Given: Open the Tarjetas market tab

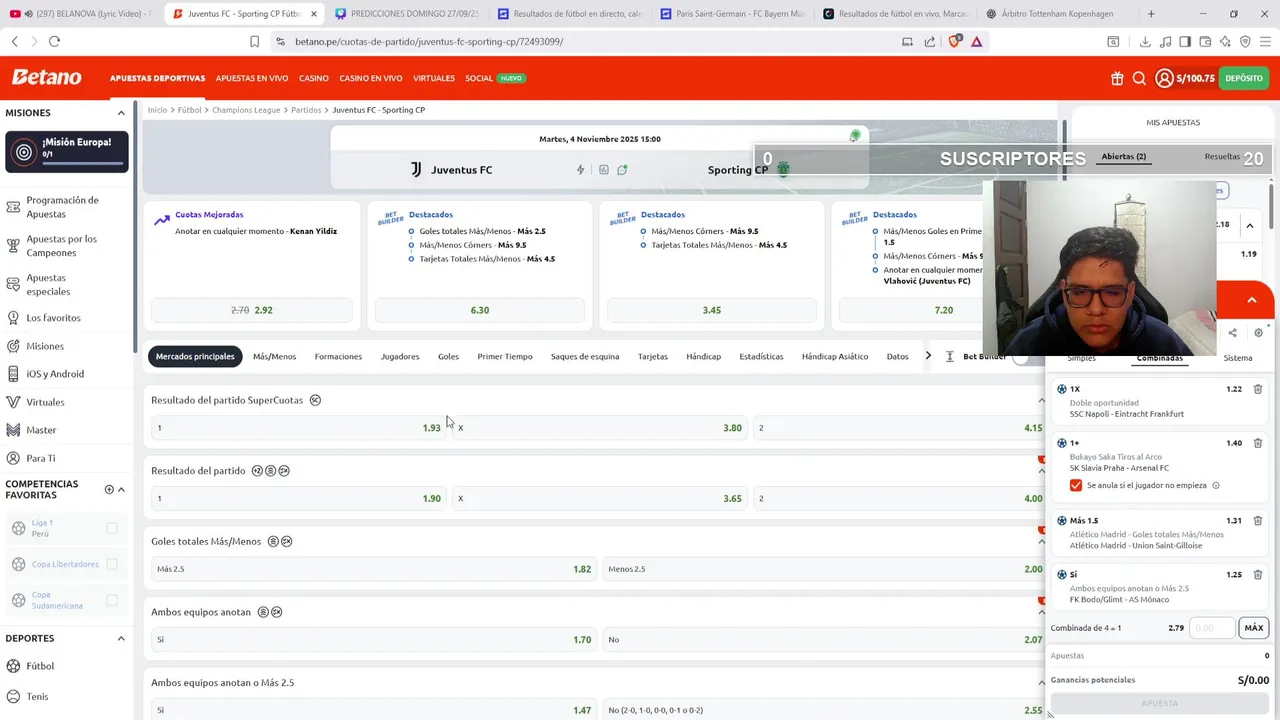Looking at the screenshot, I should pos(653,356).
